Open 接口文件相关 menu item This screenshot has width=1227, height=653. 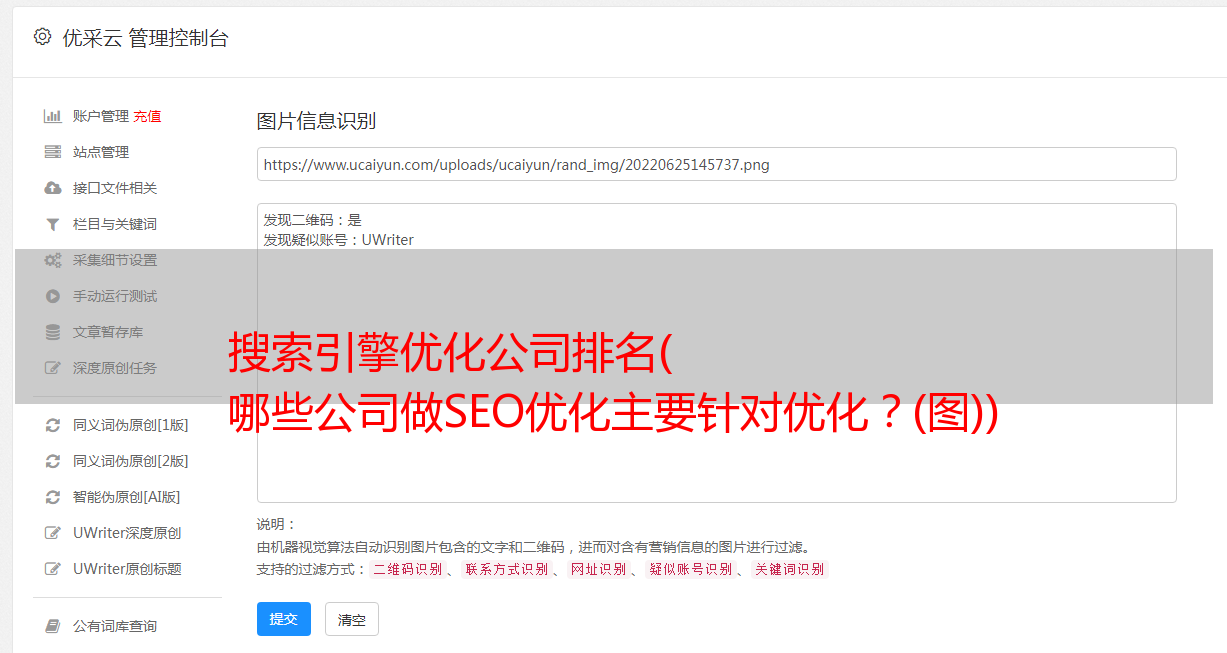(115, 188)
